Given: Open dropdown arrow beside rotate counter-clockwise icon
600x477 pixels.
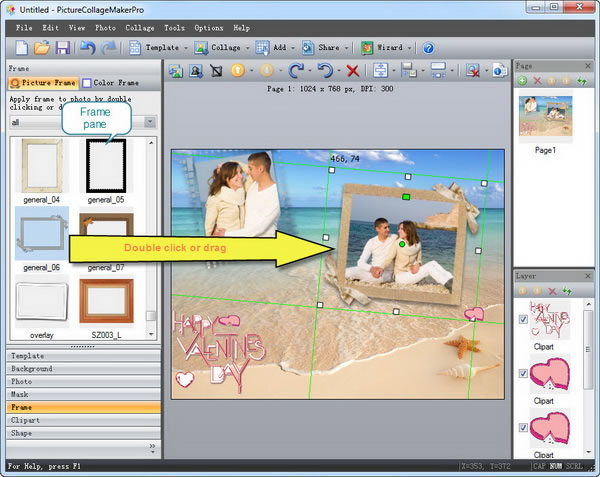Looking at the screenshot, I should click(339, 71).
